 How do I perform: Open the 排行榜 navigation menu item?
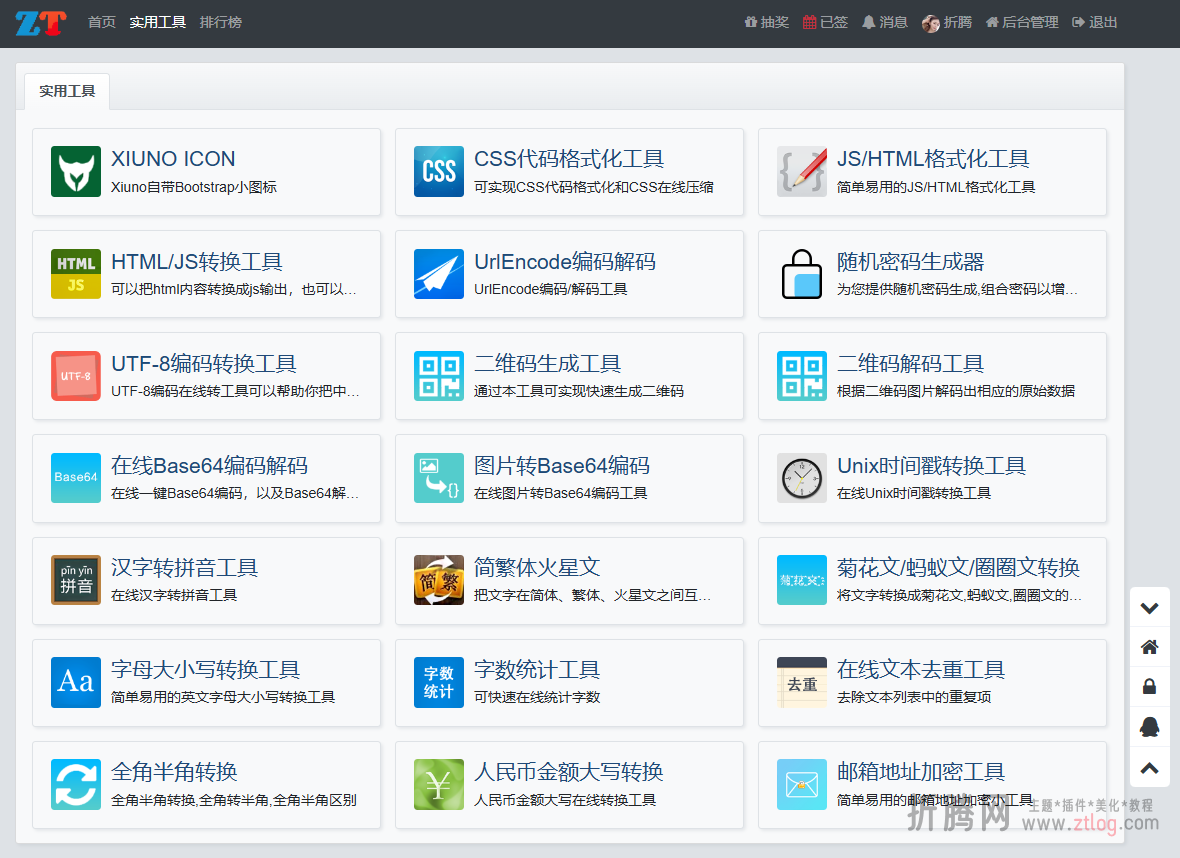(220, 22)
